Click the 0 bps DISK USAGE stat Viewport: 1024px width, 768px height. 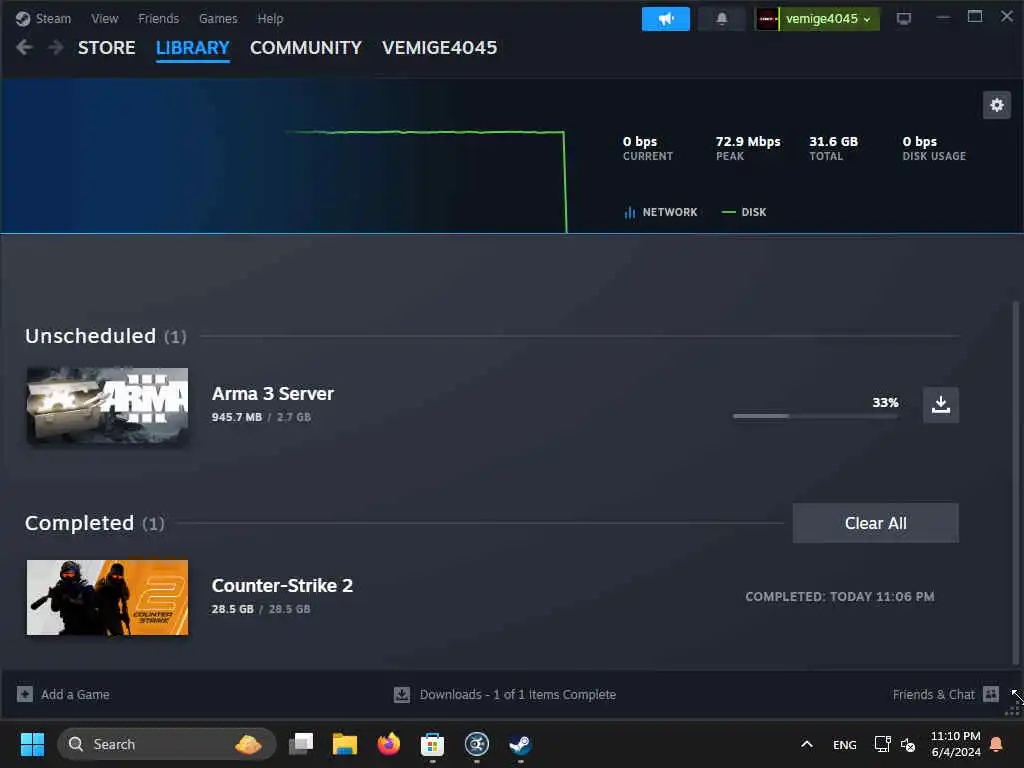934,148
